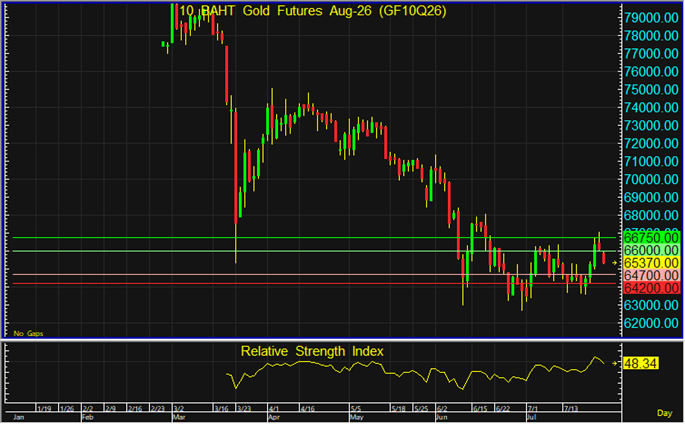Click the 7/13 date marker

coord(571,409)
